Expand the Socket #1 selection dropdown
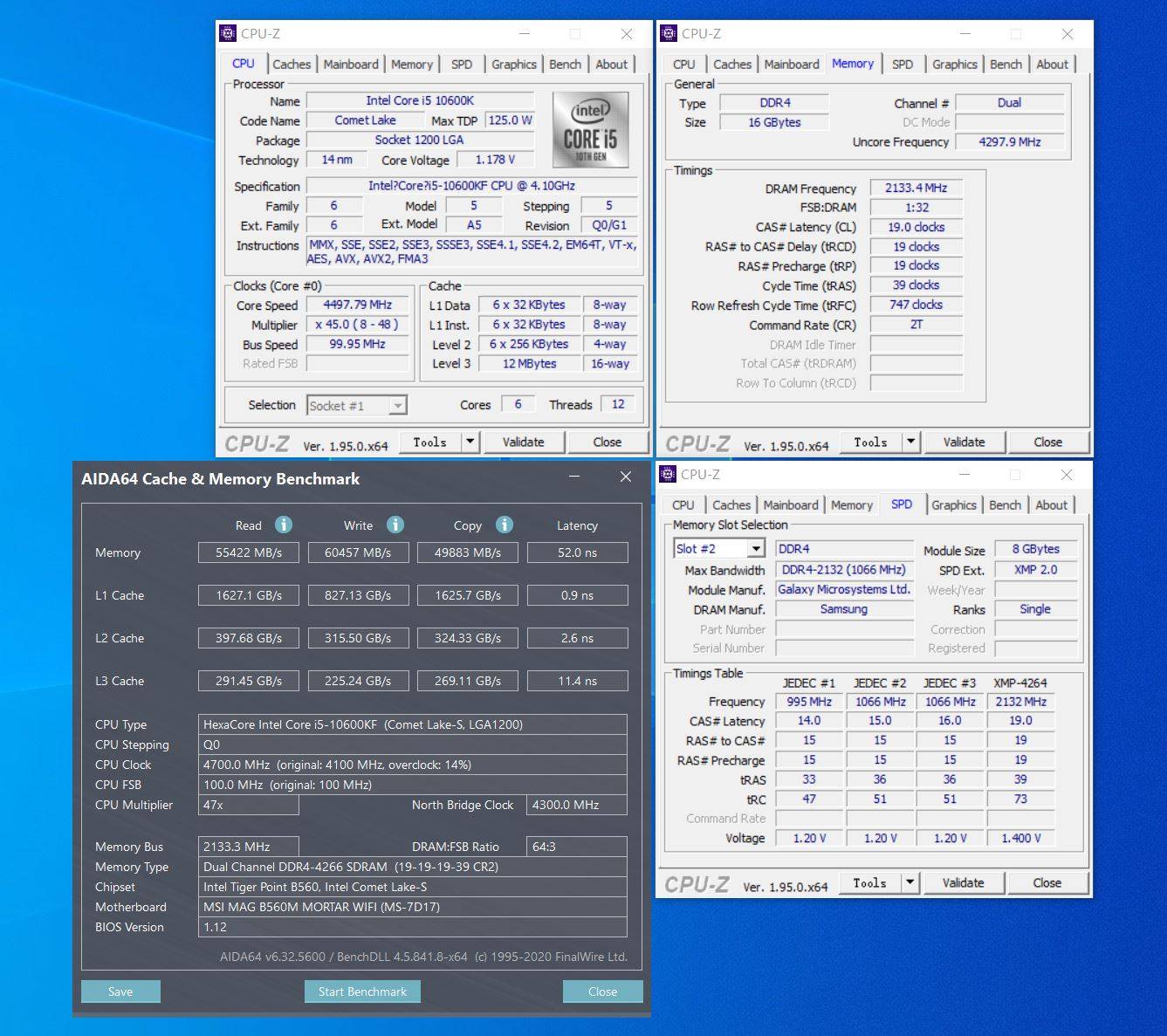The image size is (1167, 1036). coord(398,406)
